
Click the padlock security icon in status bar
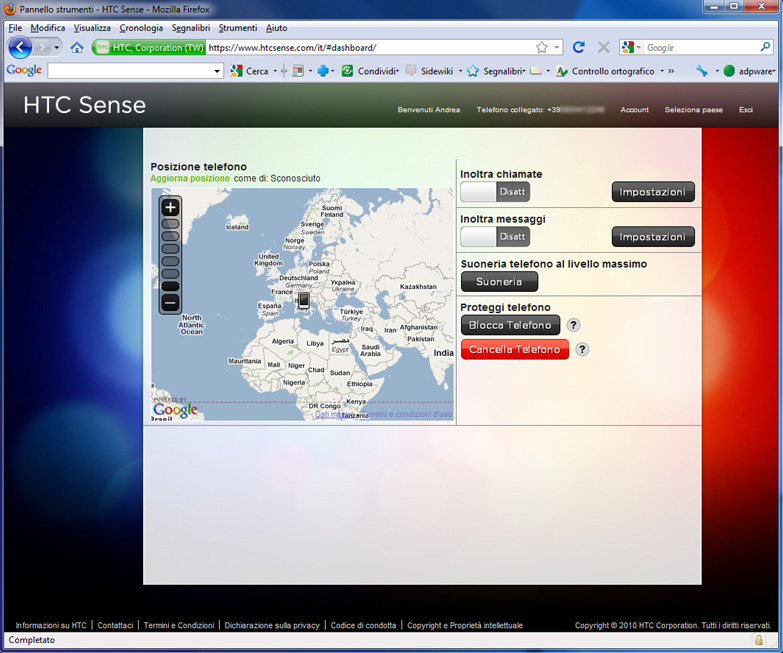[759, 640]
